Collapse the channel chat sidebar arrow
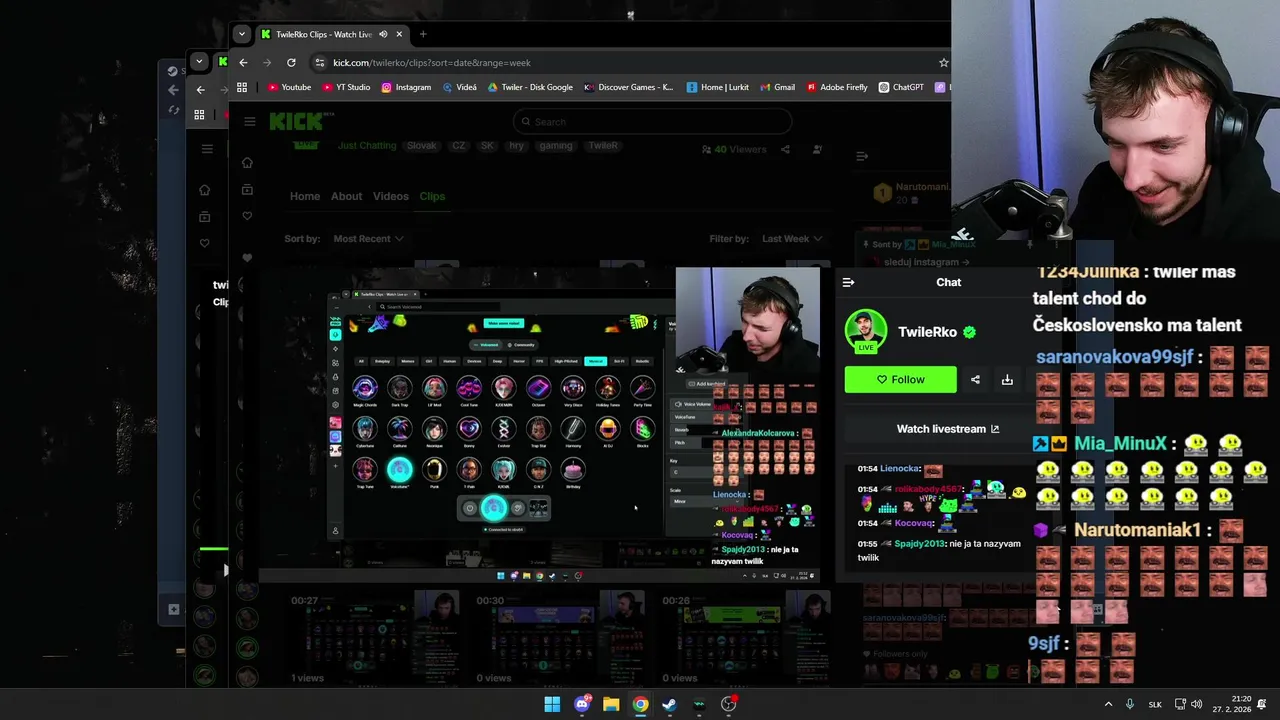Viewport: 1280px width, 720px height. (x=862, y=156)
